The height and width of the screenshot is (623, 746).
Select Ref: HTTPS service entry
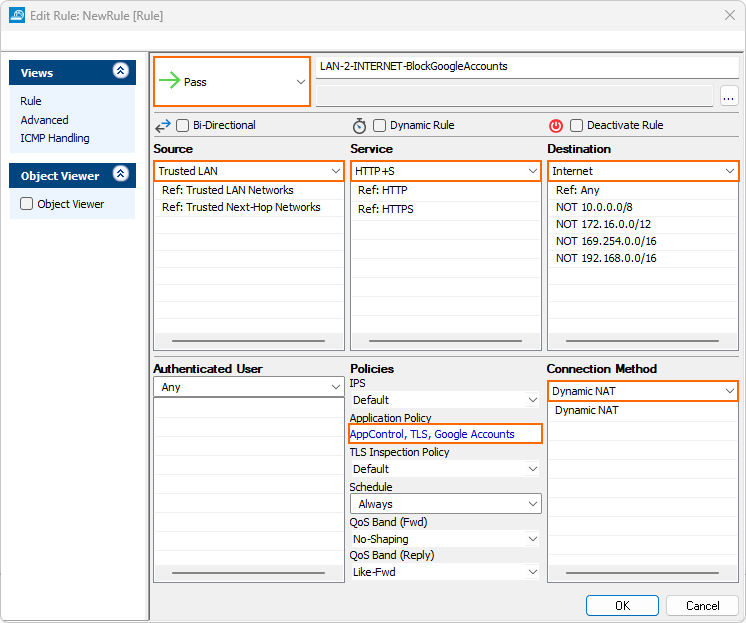click(446, 209)
